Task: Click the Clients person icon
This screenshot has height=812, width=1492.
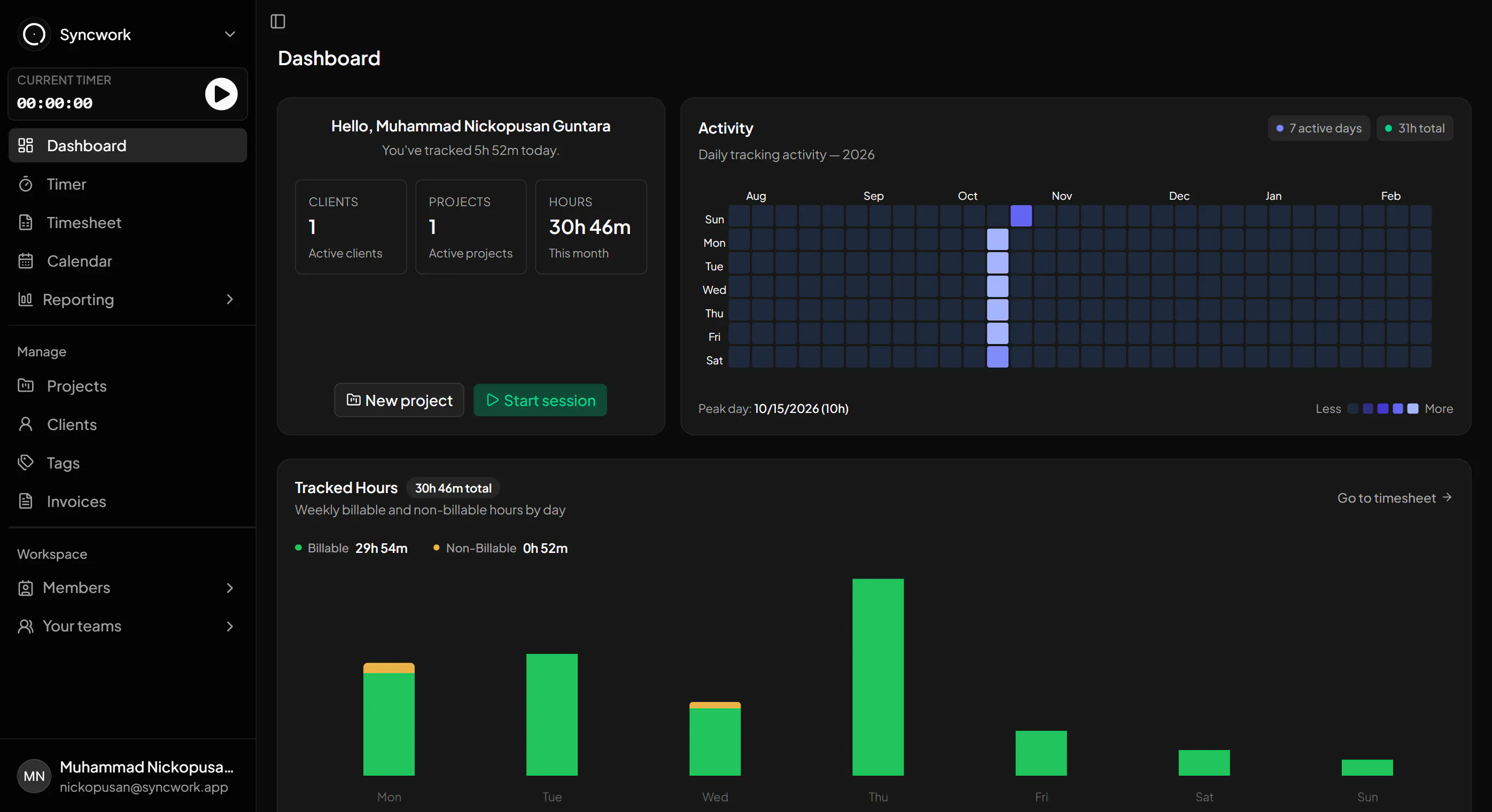Action: 26,425
